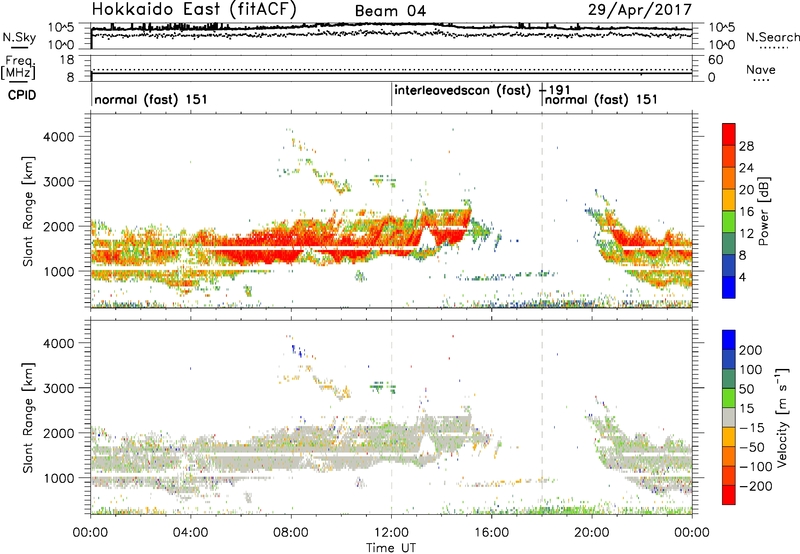Click the '3000' tick on the velocity panel

(58, 388)
